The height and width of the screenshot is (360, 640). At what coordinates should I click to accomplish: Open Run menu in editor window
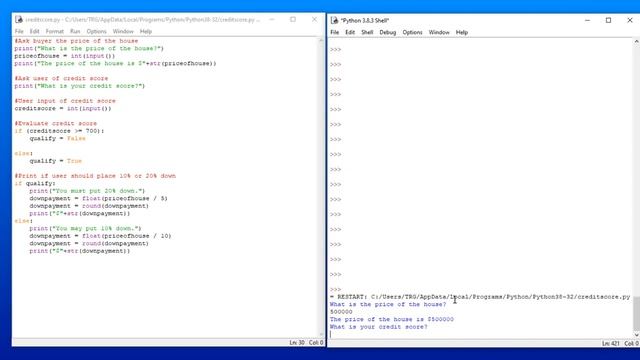pyautogui.click(x=75, y=31)
